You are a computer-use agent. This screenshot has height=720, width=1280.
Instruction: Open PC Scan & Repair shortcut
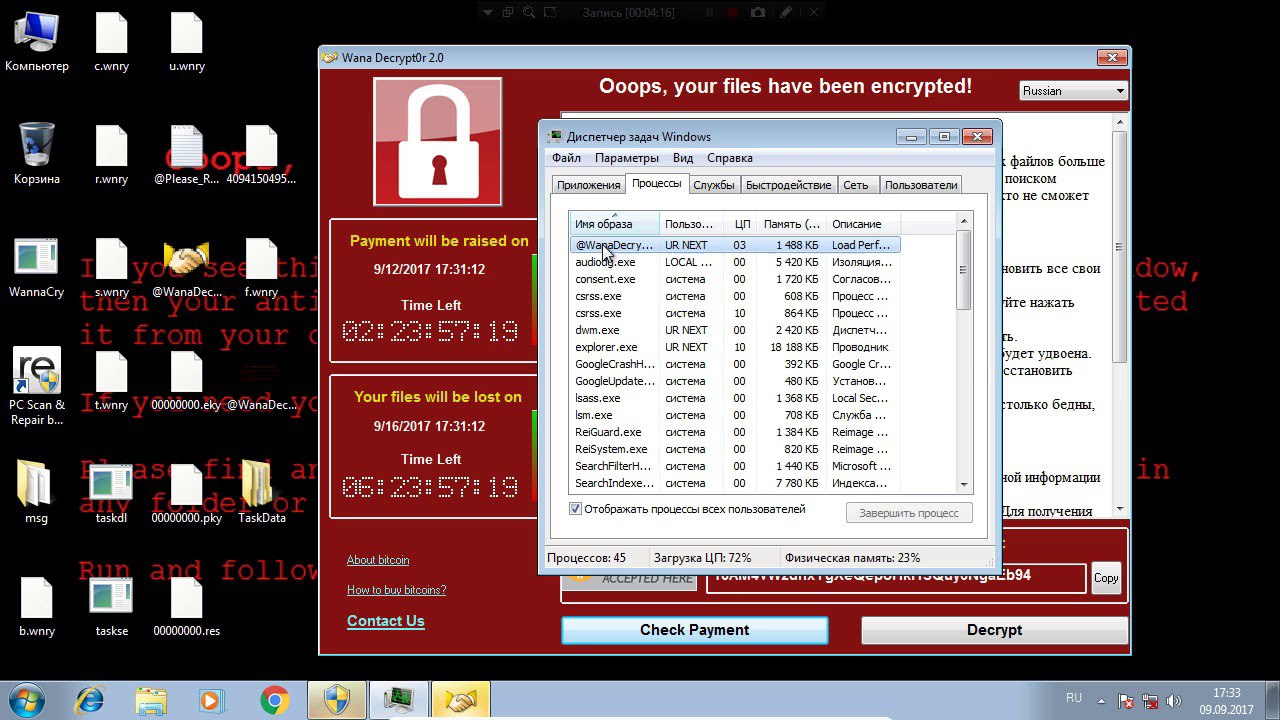coord(37,386)
